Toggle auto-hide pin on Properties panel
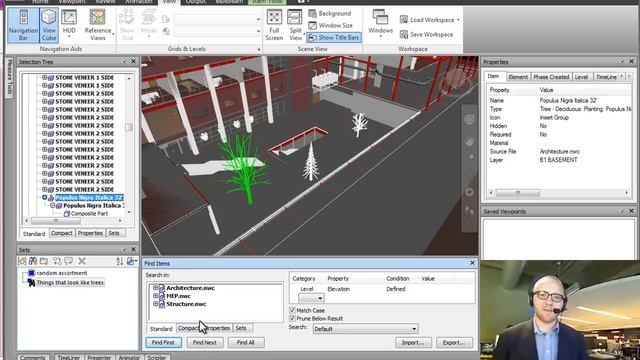 coord(622,62)
